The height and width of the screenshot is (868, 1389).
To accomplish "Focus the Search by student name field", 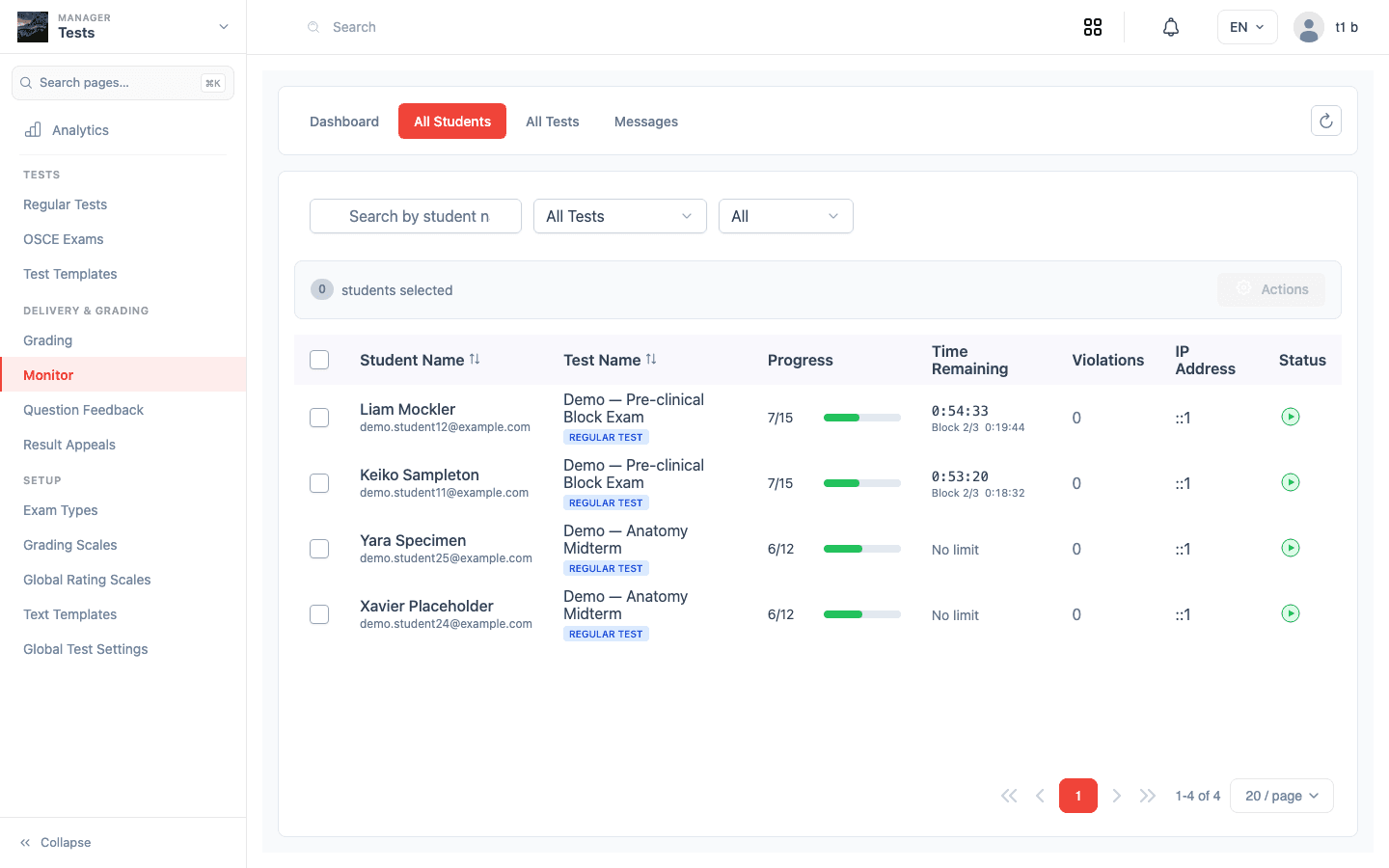I will point(416,216).
